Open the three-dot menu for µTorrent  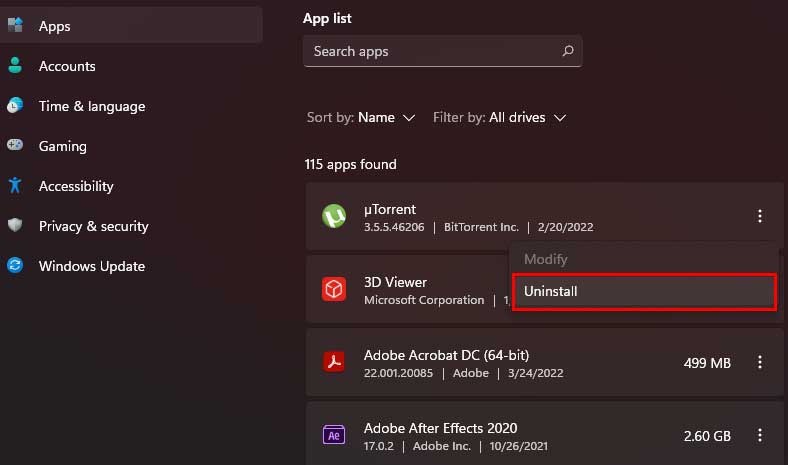coord(760,216)
